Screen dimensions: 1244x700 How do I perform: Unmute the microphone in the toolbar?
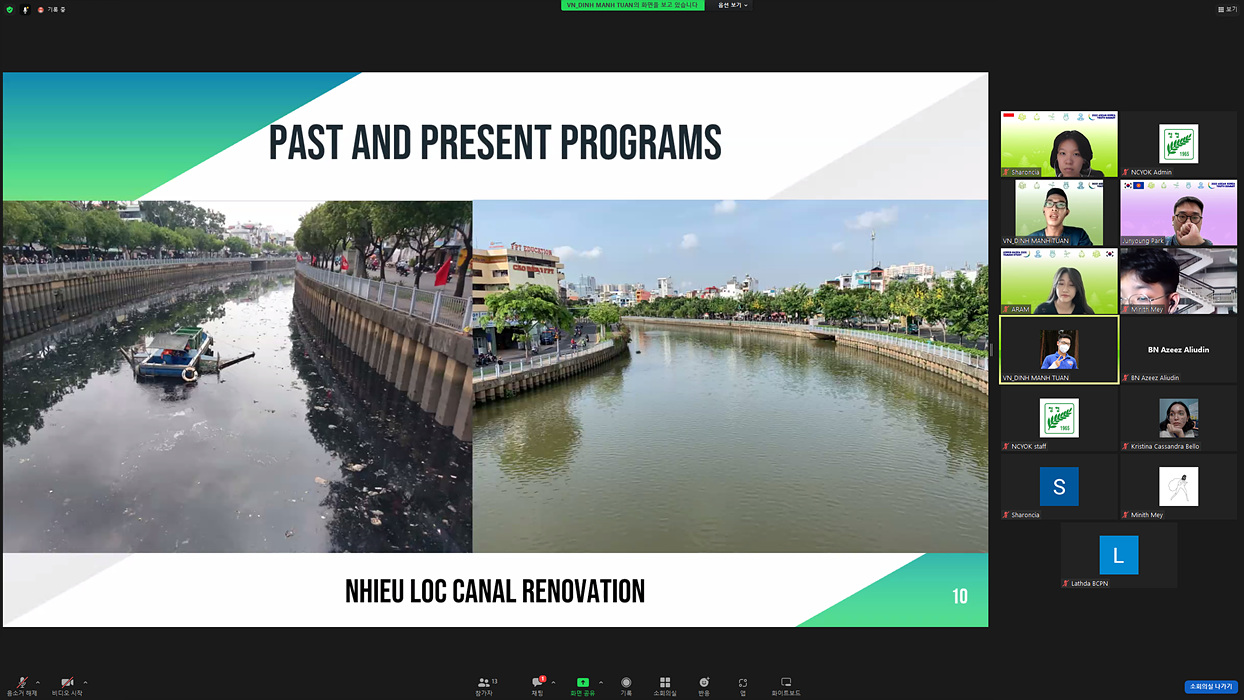22,683
